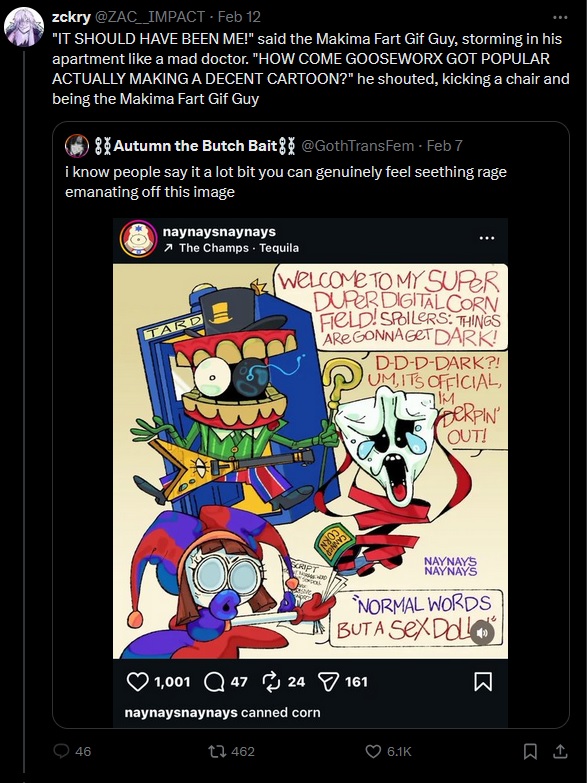Open the reply icon with 46 comments
The height and width of the screenshot is (783, 587).
tap(61, 751)
